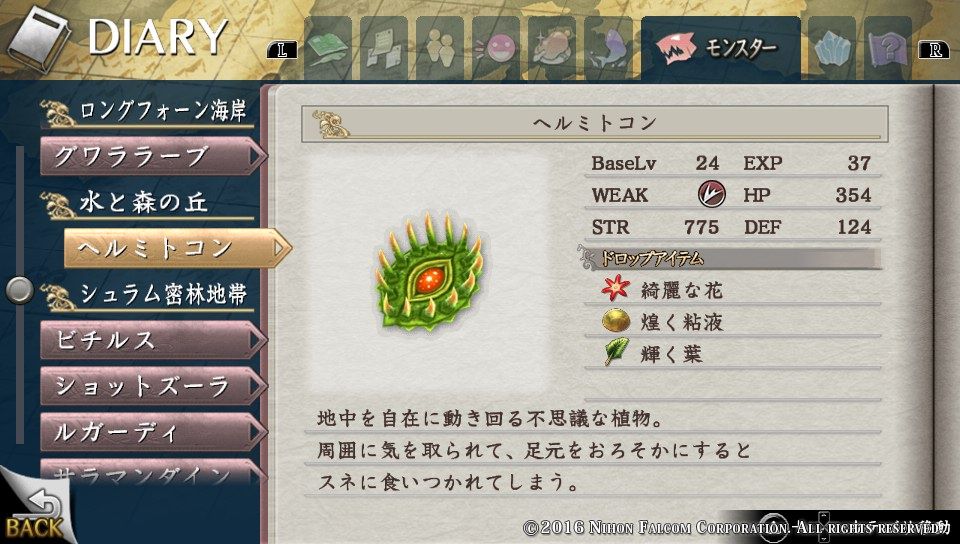Open the blue crystal materials tab icon
The width and height of the screenshot is (960, 544).
coord(832,48)
